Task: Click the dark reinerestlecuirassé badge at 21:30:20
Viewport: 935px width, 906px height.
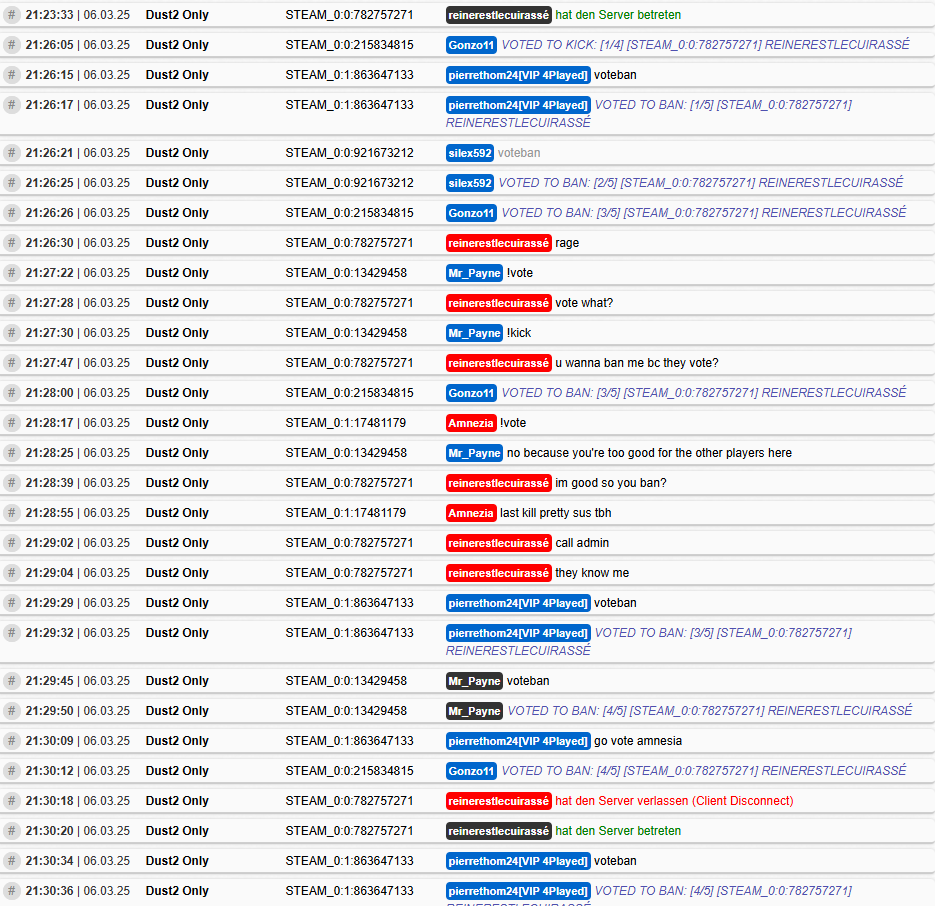Action: (x=498, y=831)
